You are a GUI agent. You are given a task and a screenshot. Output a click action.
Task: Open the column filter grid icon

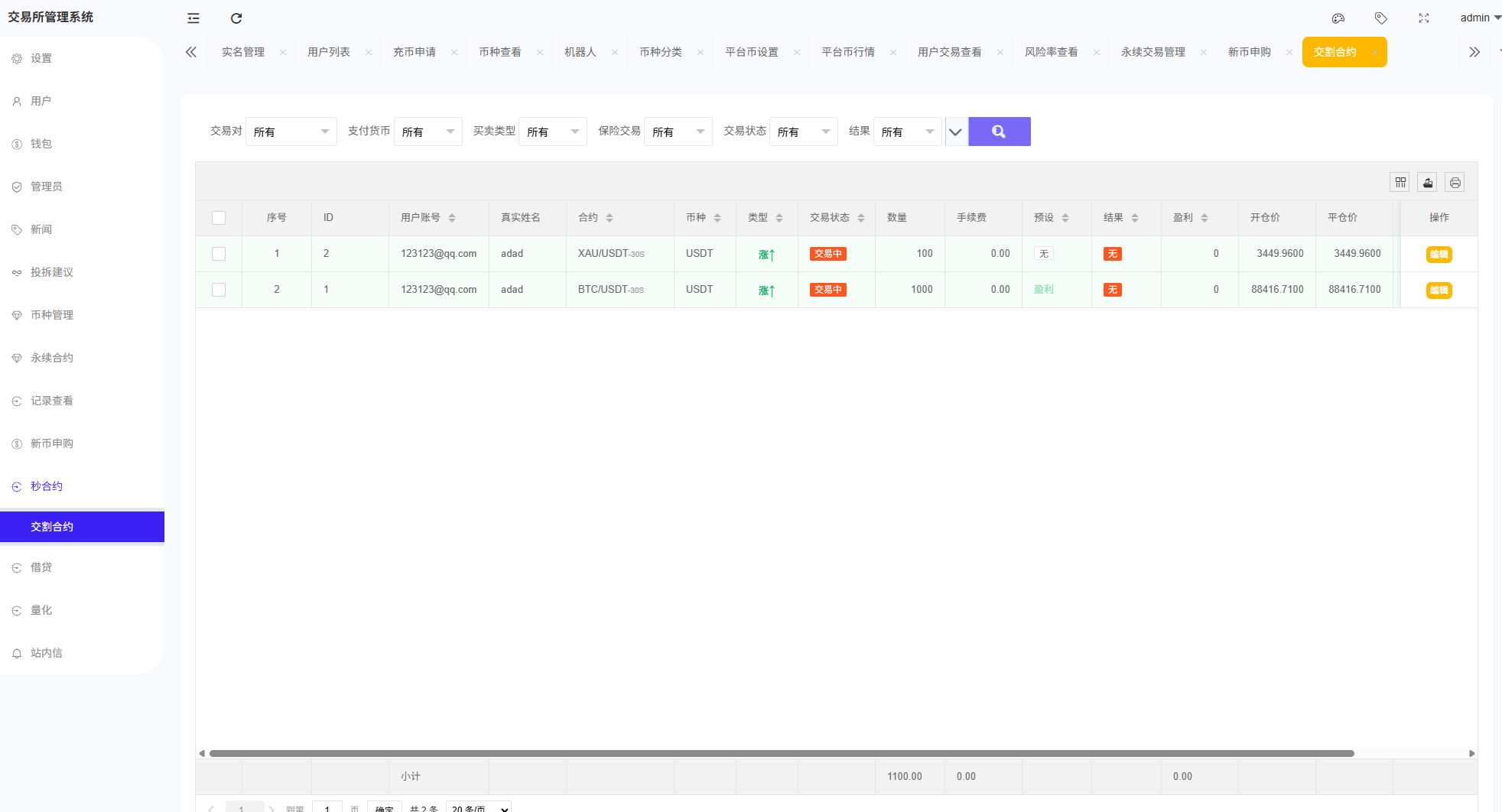click(x=1400, y=183)
